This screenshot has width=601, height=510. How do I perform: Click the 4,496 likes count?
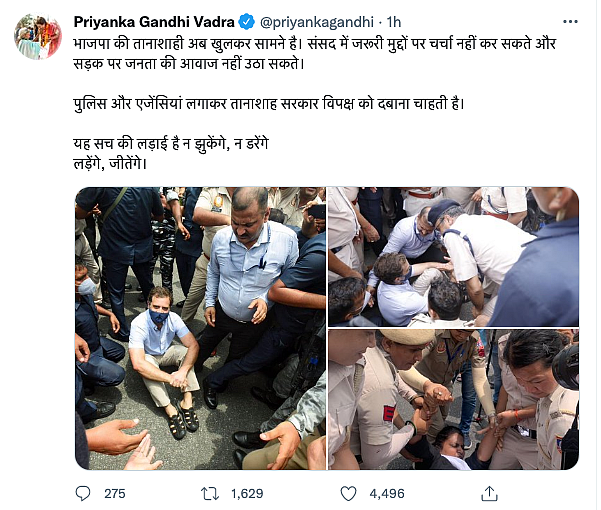tap(387, 494)
